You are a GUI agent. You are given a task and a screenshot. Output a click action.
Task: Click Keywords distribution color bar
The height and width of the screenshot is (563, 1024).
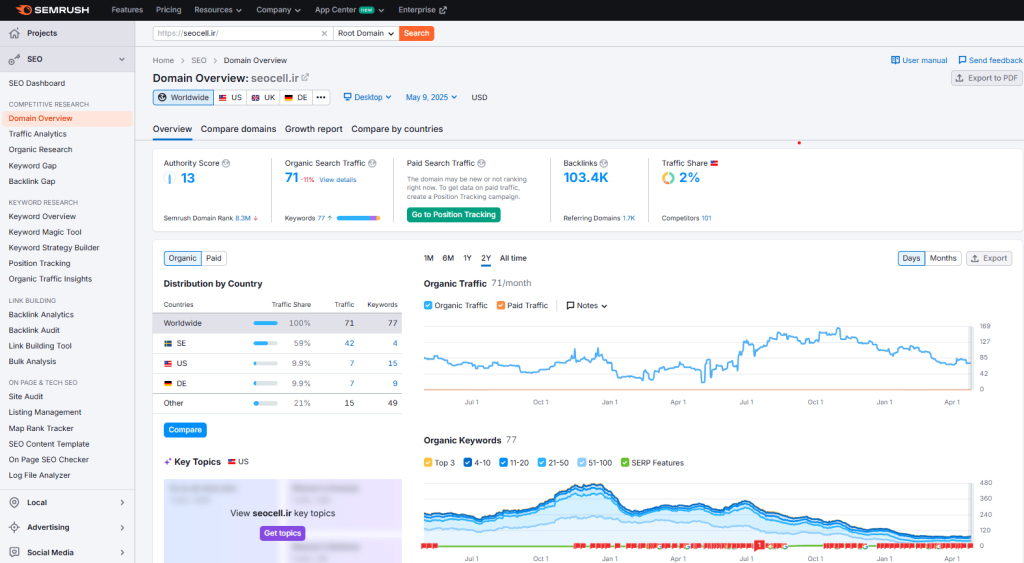(359, 218)
